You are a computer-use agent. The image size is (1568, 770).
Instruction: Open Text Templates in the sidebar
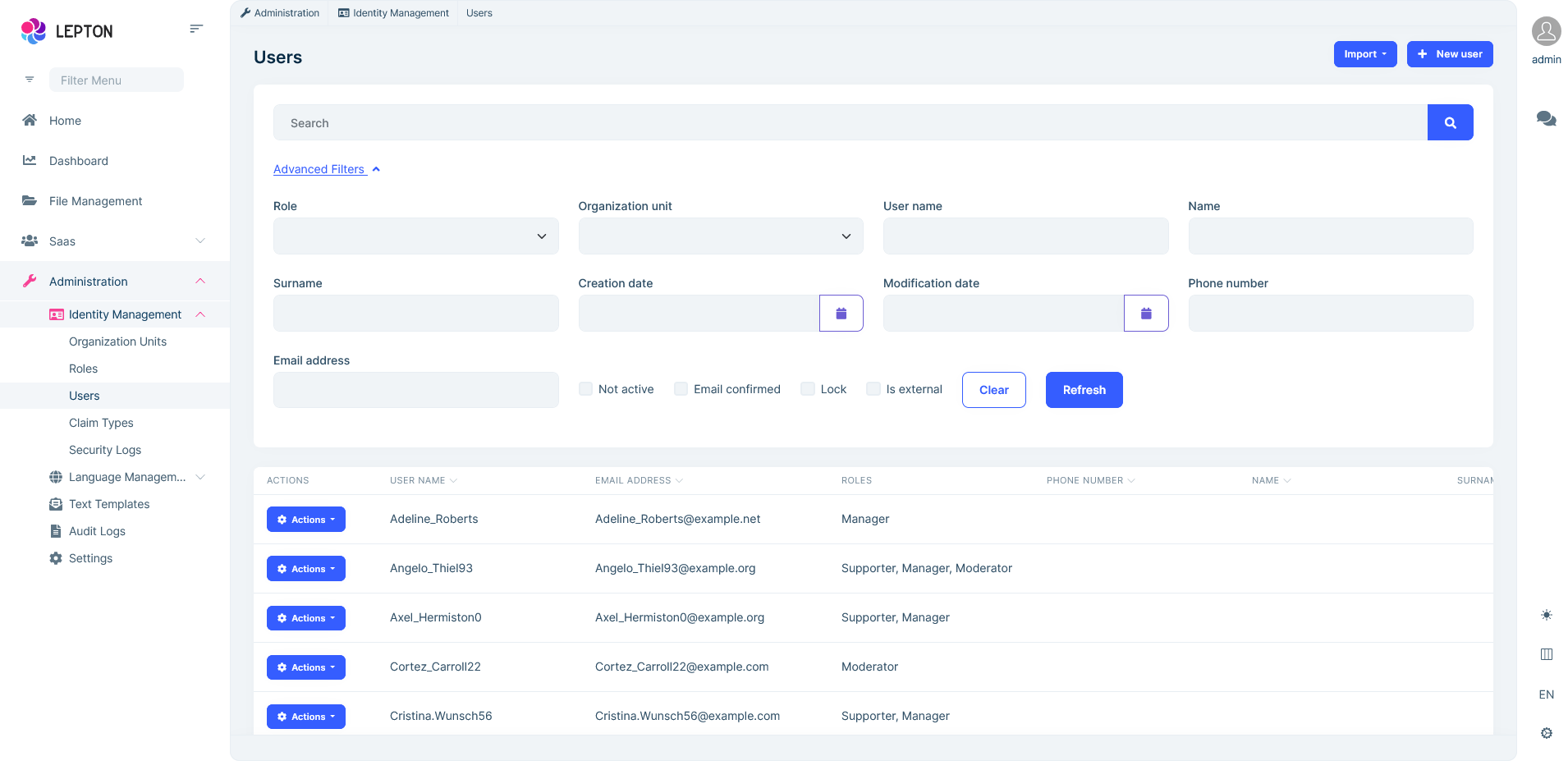[x=108, y=503]
